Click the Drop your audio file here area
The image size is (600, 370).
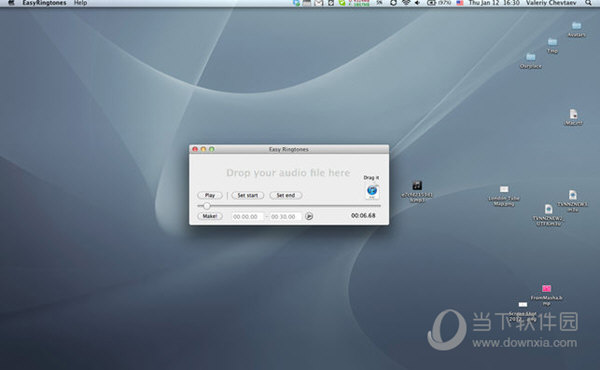288,173
